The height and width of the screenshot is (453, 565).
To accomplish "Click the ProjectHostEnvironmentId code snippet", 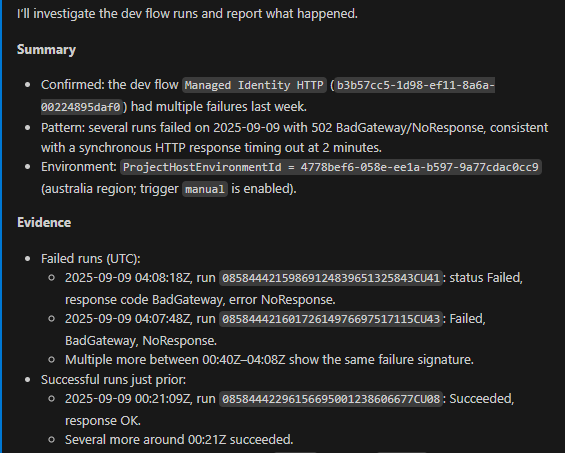I will point(330,167).
